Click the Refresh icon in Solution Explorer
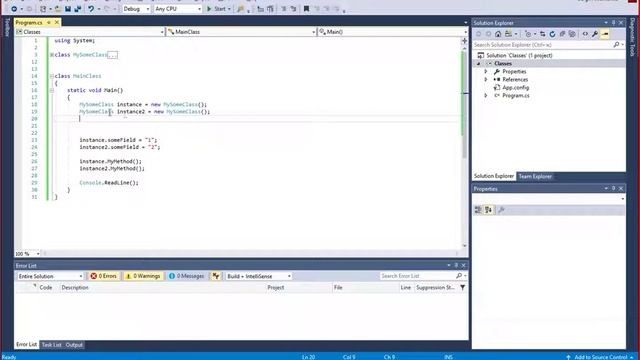 (552, 34)
